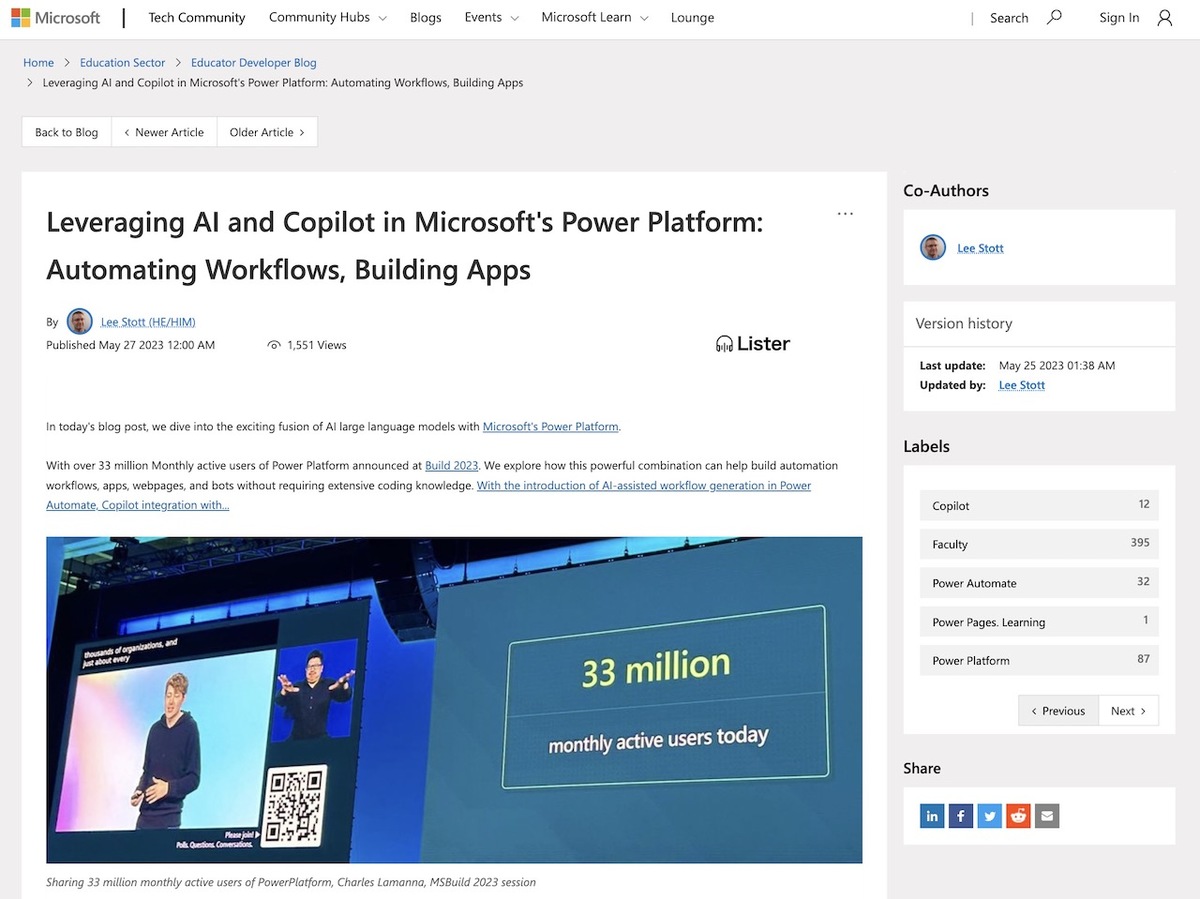
Task: Open Educator Developer Blog breadcrumb
Action: (x=254, y=62)
